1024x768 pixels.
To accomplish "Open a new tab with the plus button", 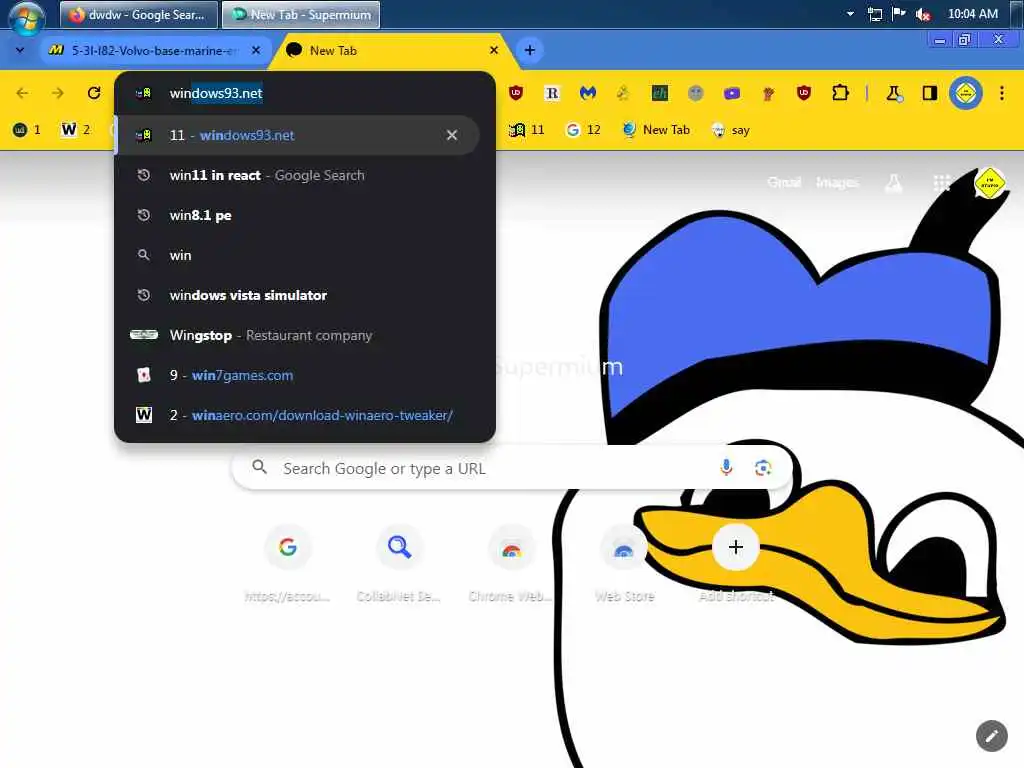I will (x=530, y=50).
